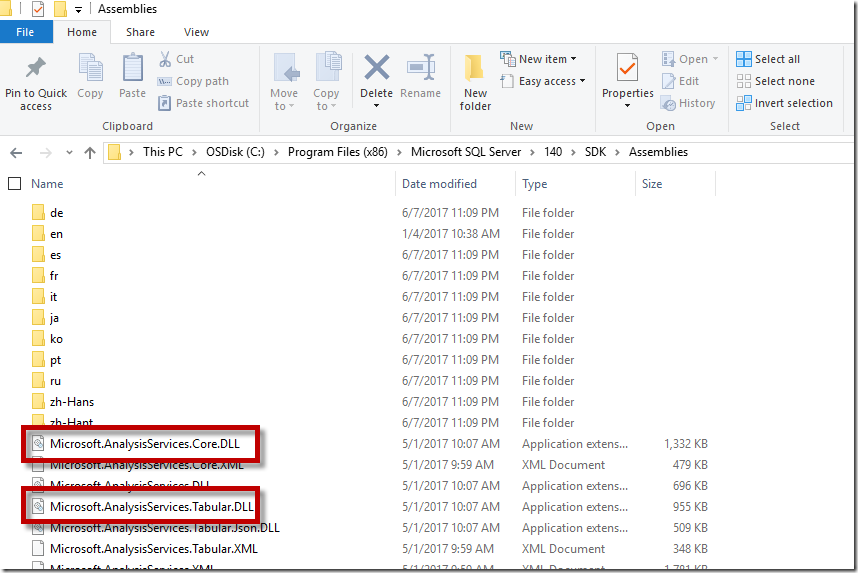Switch to the Home tab
This screenshot has width=858, height=573.
coord(82,32)
